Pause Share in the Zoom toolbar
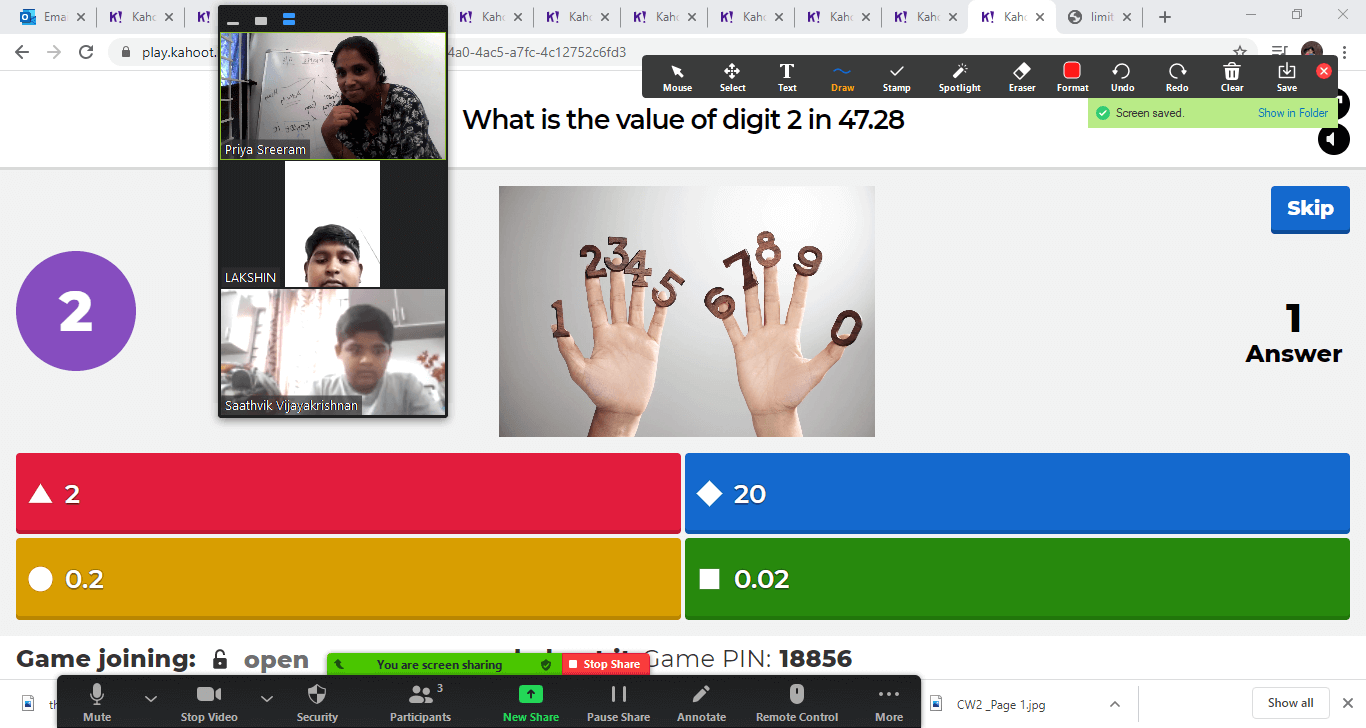 pos(618,702)
